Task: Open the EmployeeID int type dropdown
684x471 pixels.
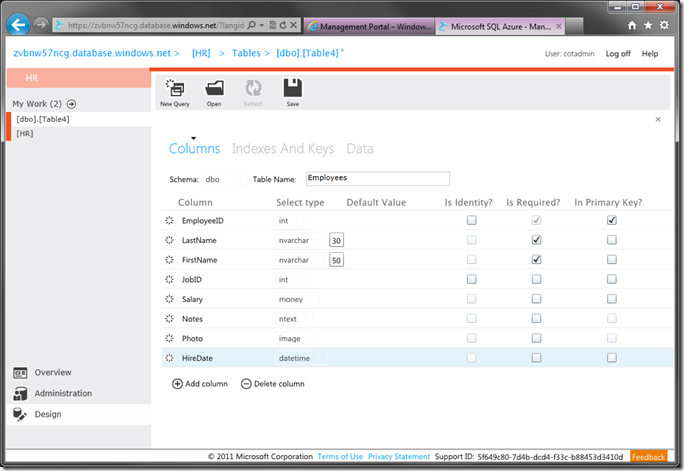Action: pos(290,221)
